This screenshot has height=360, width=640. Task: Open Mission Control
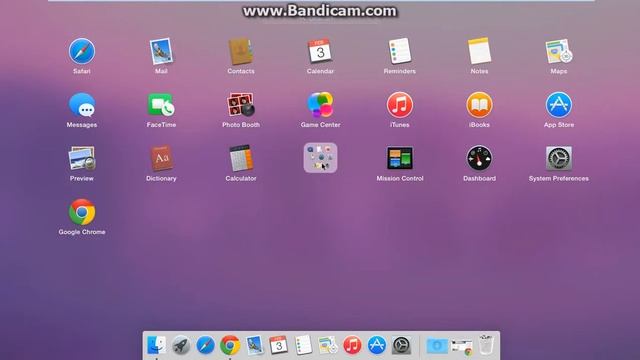[400, 158]
